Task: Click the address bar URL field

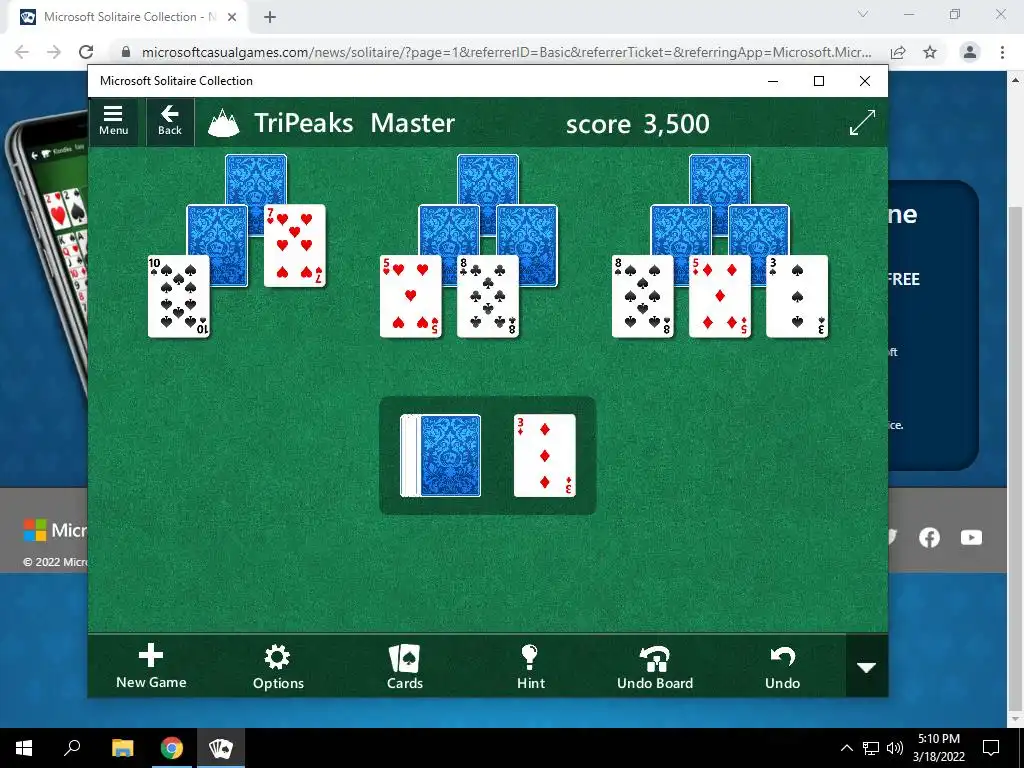Action: [506, 52]
